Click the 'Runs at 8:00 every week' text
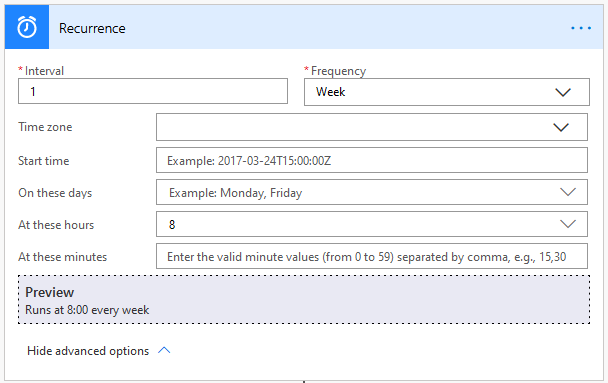The width and height of the screenshot is (608, 383). [x=87, y=310]
